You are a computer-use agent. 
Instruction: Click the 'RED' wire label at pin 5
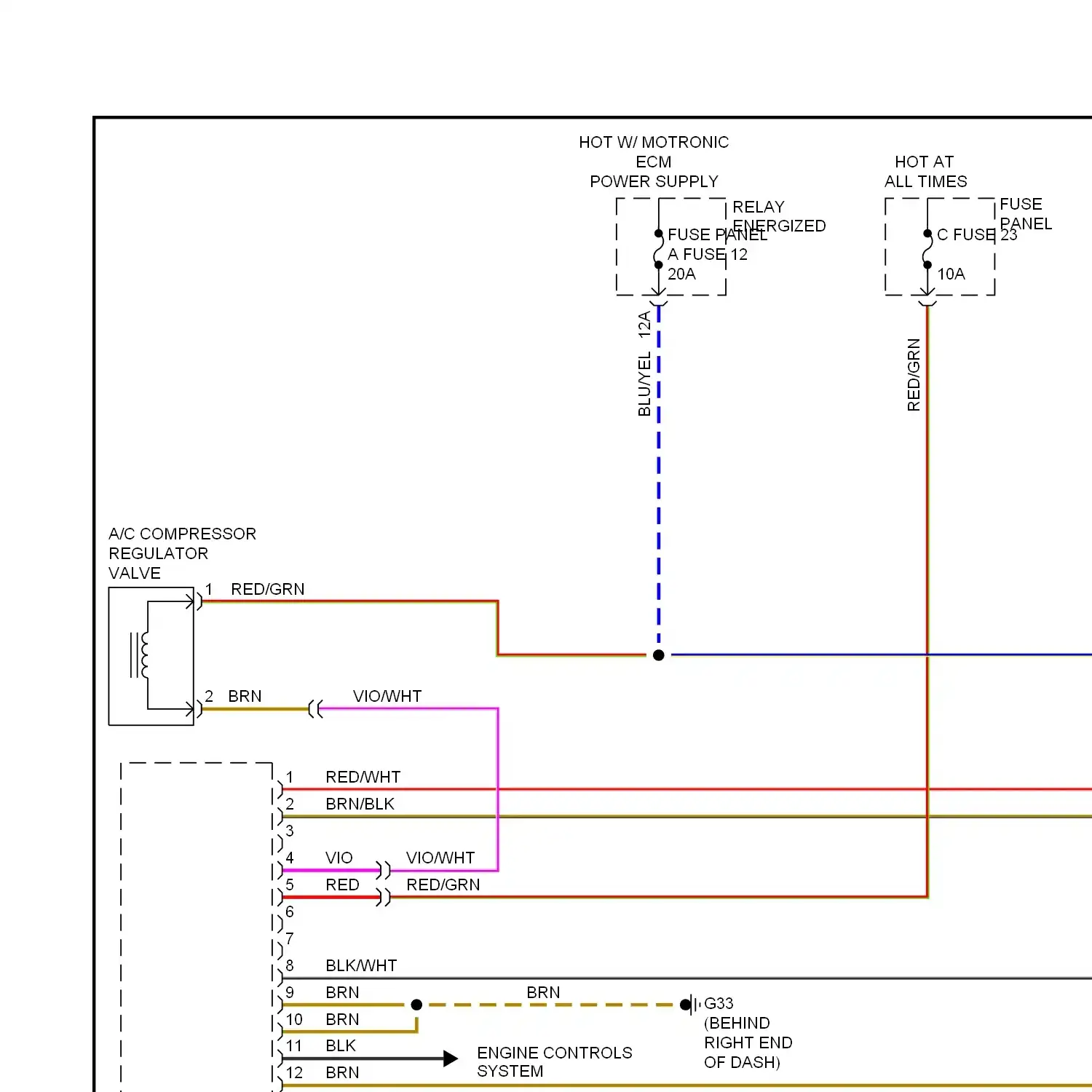(342, 885)
